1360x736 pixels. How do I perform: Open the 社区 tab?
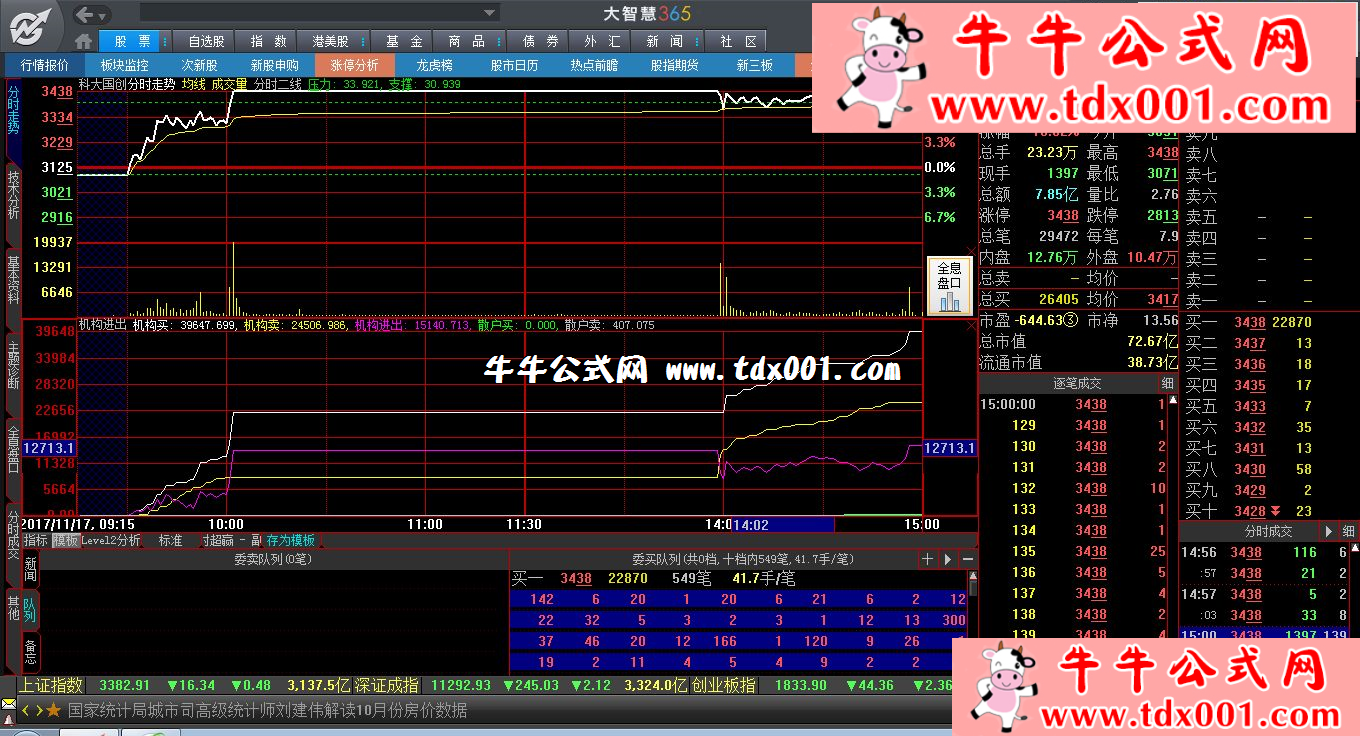tap(738, 41)
